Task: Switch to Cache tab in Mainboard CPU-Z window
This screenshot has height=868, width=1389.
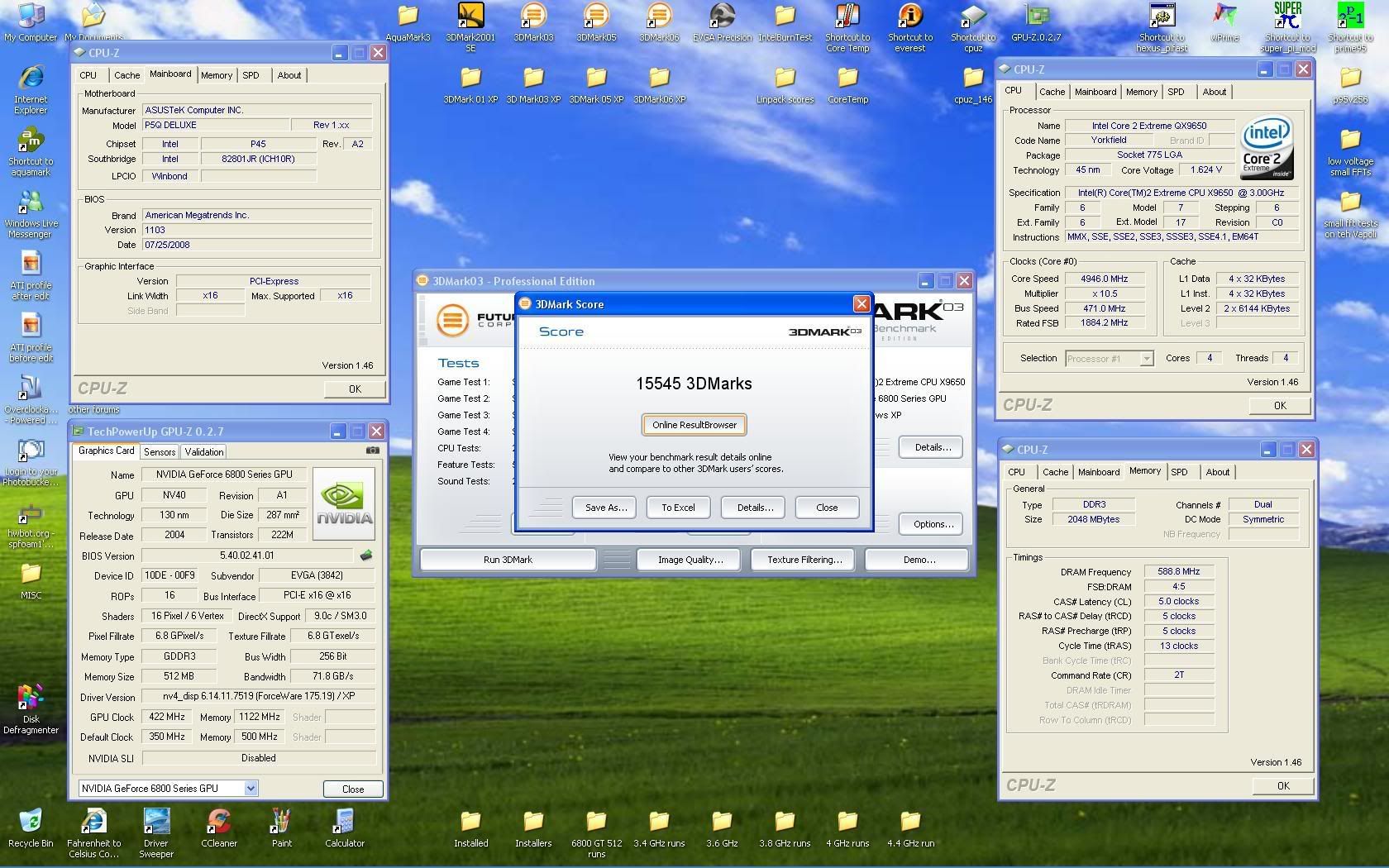Action: coord(126,75)
